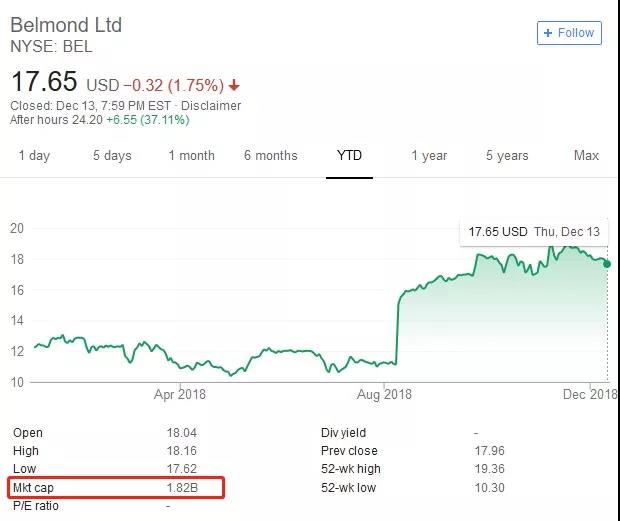Switch chart to 1 year

(429, 155)
